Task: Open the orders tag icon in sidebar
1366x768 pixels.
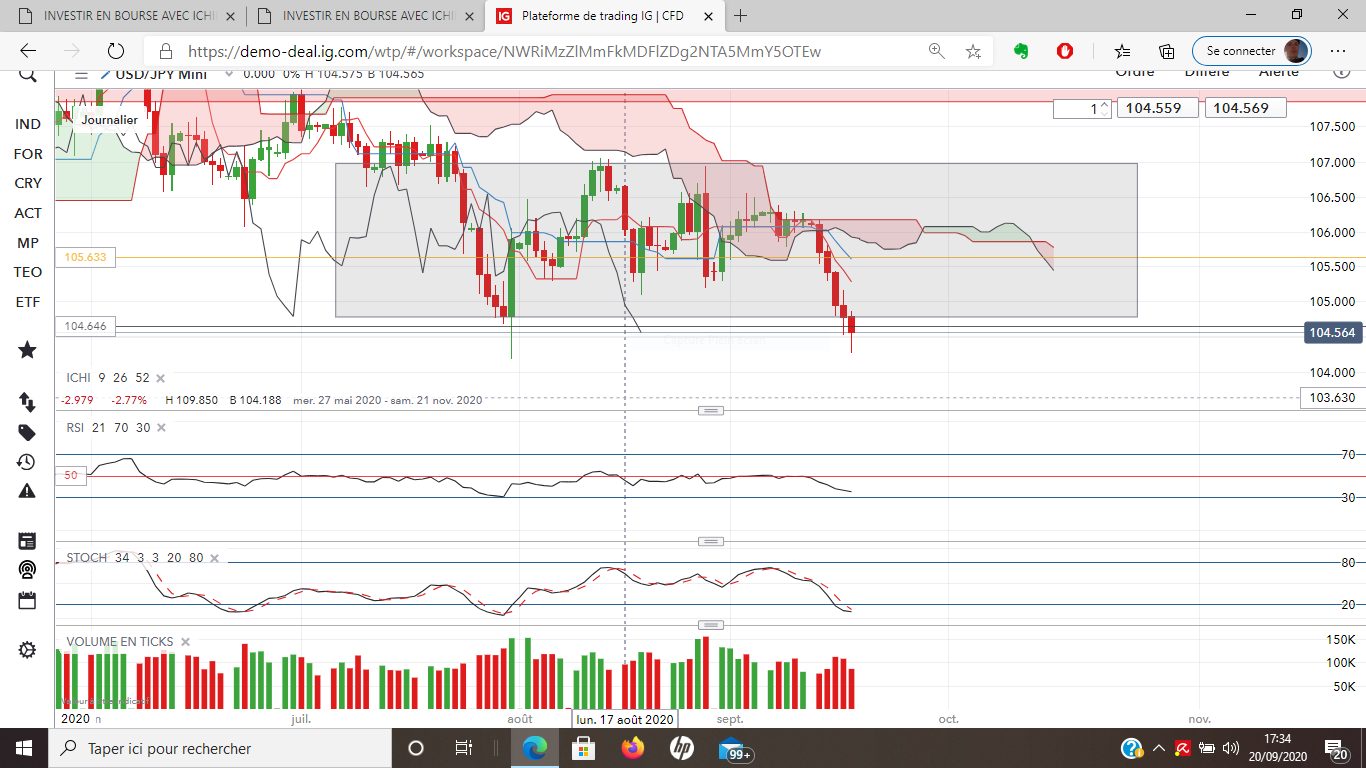Action: pyautogui.click(x=27, y=432)
